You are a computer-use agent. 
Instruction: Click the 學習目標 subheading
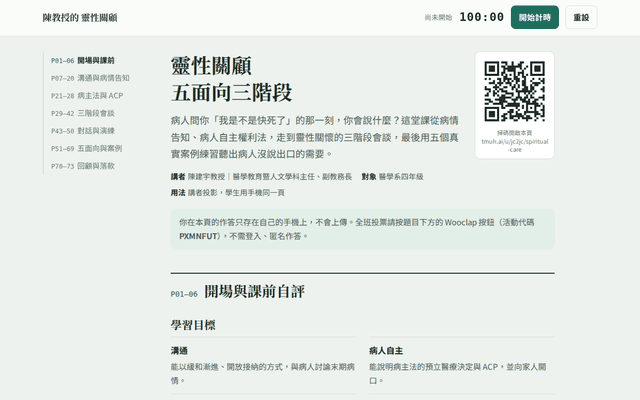[193, 325]
